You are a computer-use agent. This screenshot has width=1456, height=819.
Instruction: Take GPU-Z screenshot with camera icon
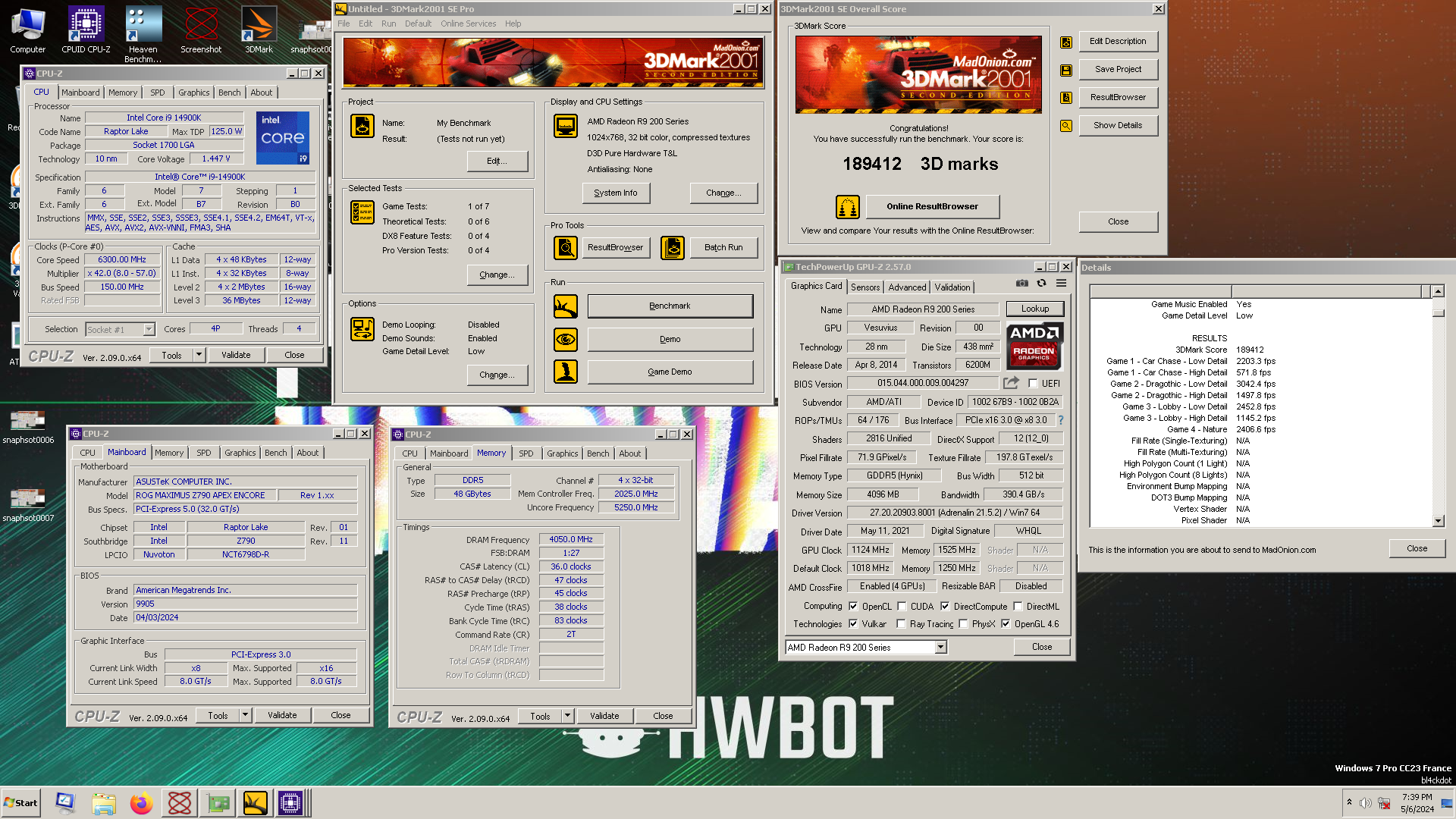1022,284
